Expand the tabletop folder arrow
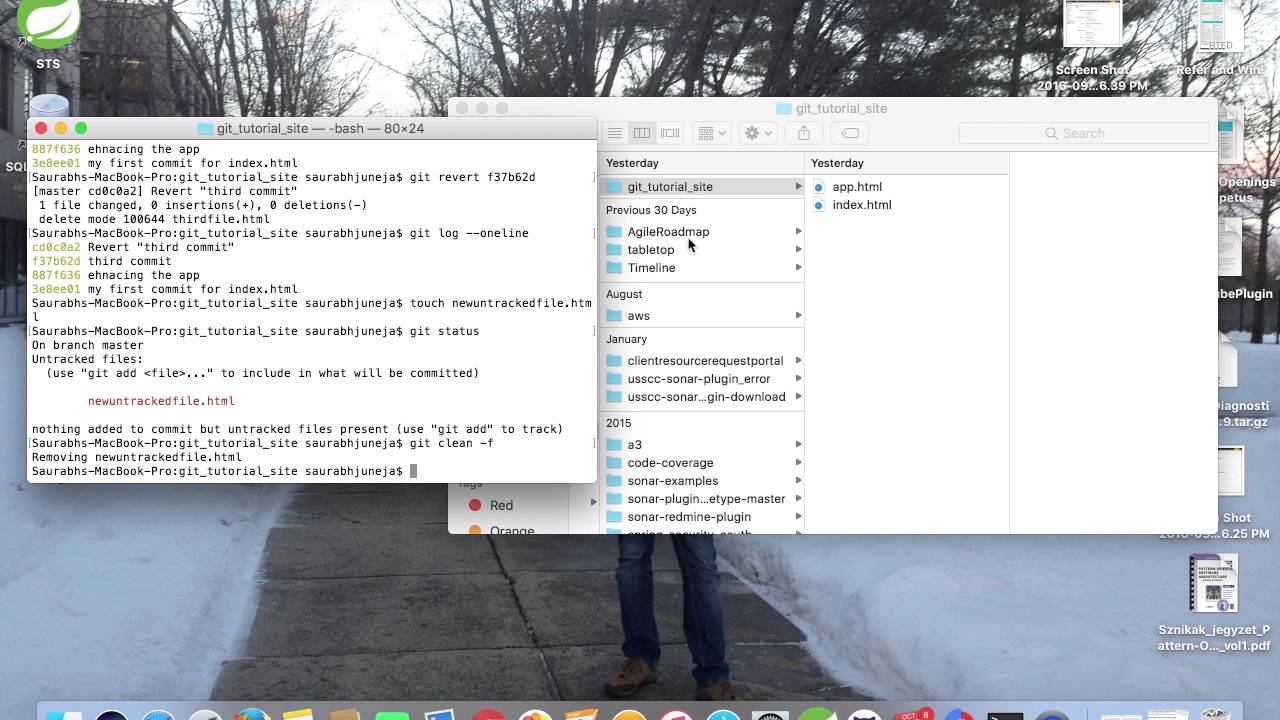 tap(798, 250)
